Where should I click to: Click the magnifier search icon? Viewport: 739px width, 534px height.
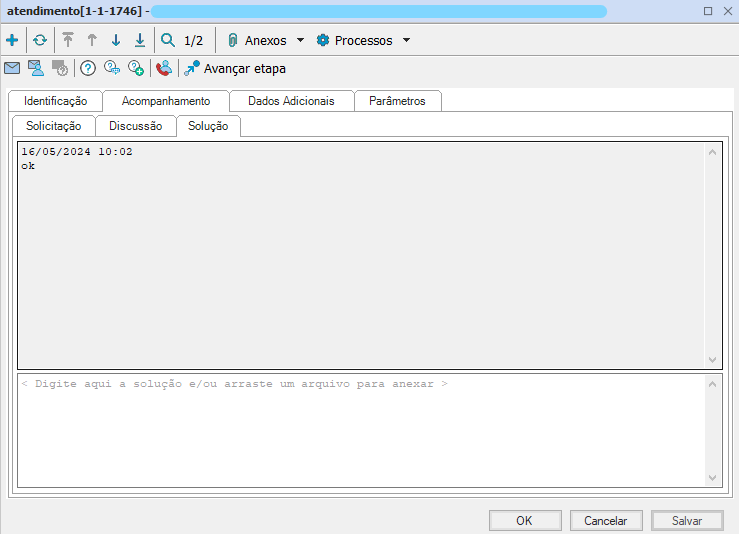pos(168,41)
